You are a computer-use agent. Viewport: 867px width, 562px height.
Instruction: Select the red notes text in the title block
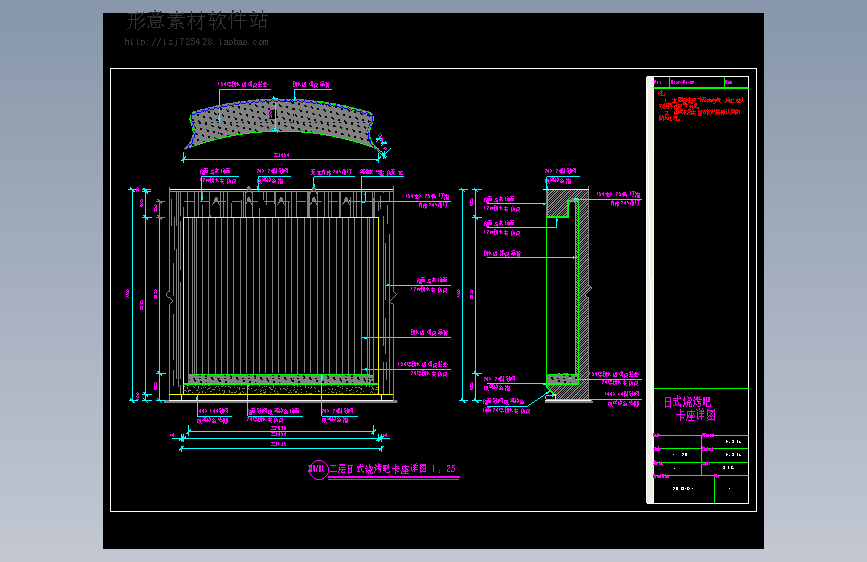click(701, 107)
